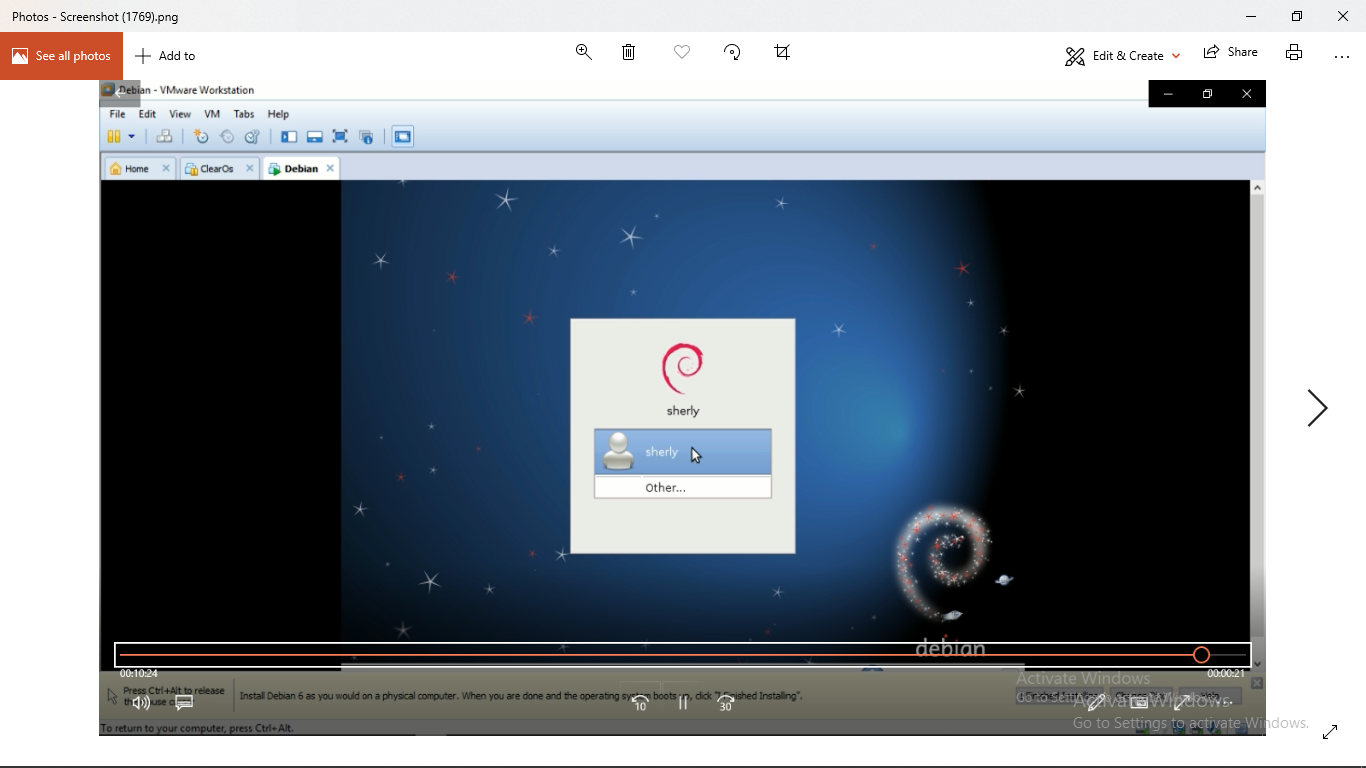Open the Edit & Create dropdown
This screenshot has width=1366, height=768.
coord(1122,56)
